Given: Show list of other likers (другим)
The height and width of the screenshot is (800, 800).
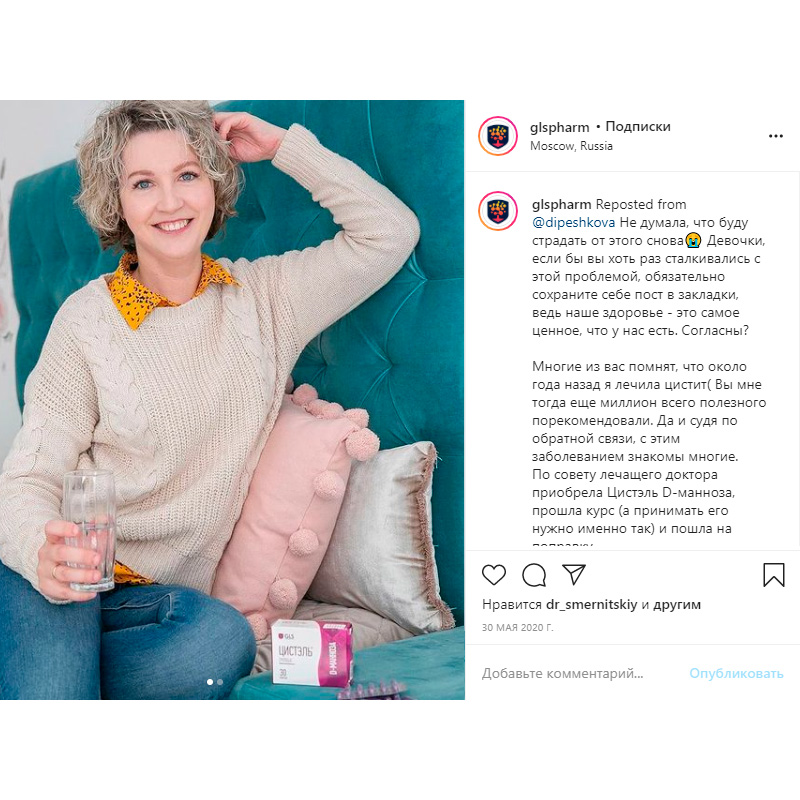Looking at the screenshot, I should pos(677,605).
